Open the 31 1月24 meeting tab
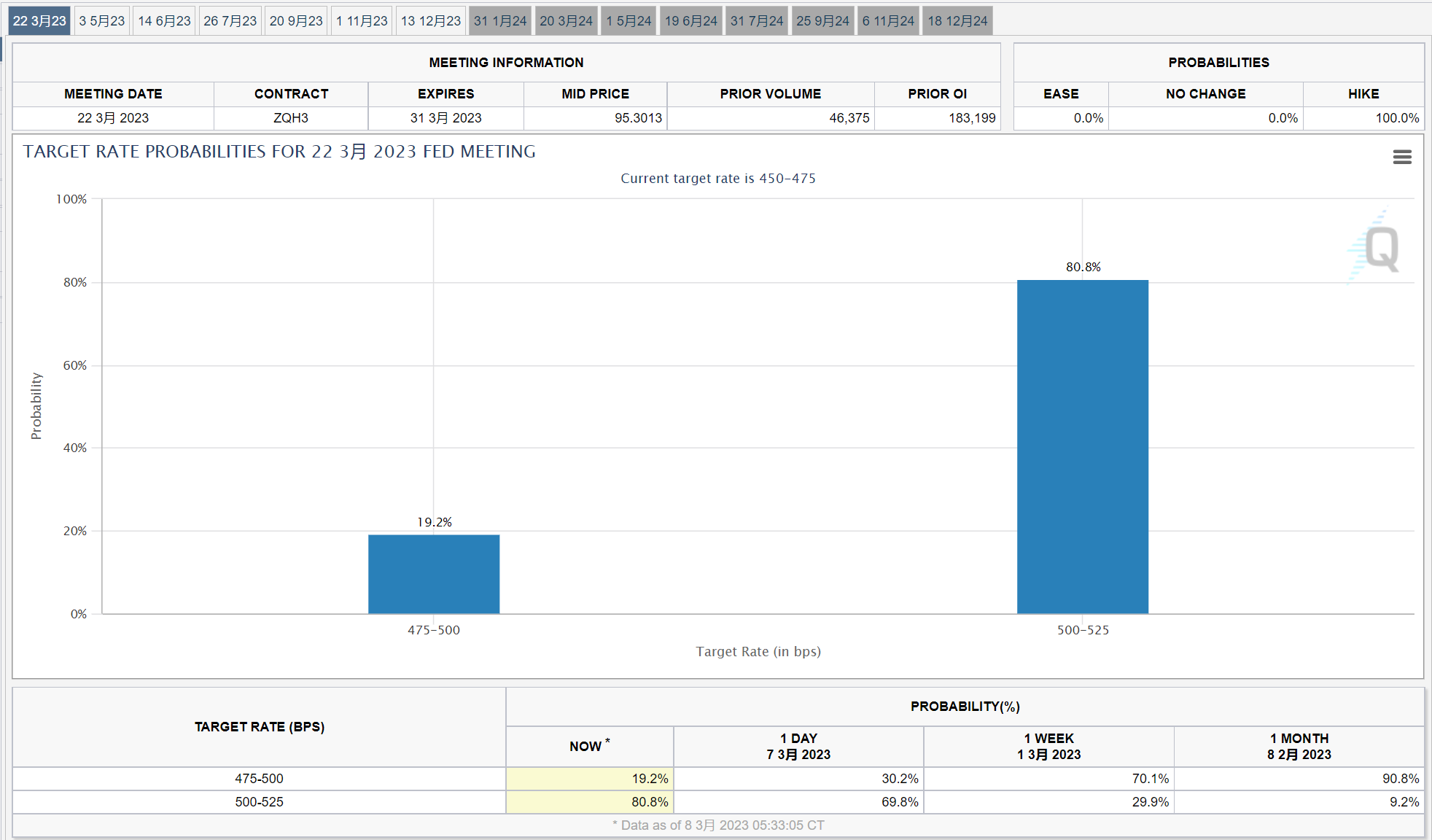 (499, 20)
